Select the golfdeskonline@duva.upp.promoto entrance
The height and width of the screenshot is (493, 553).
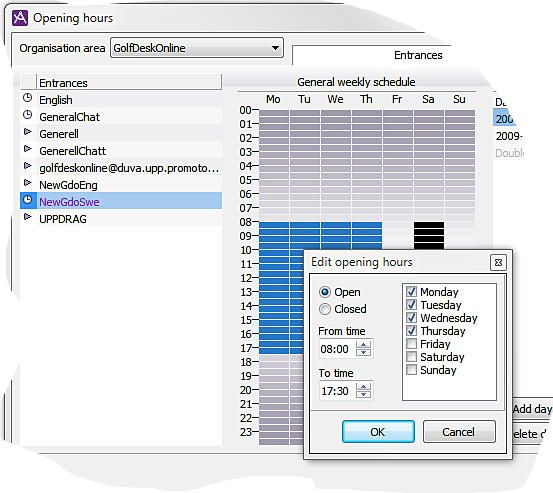pos(129,168)
